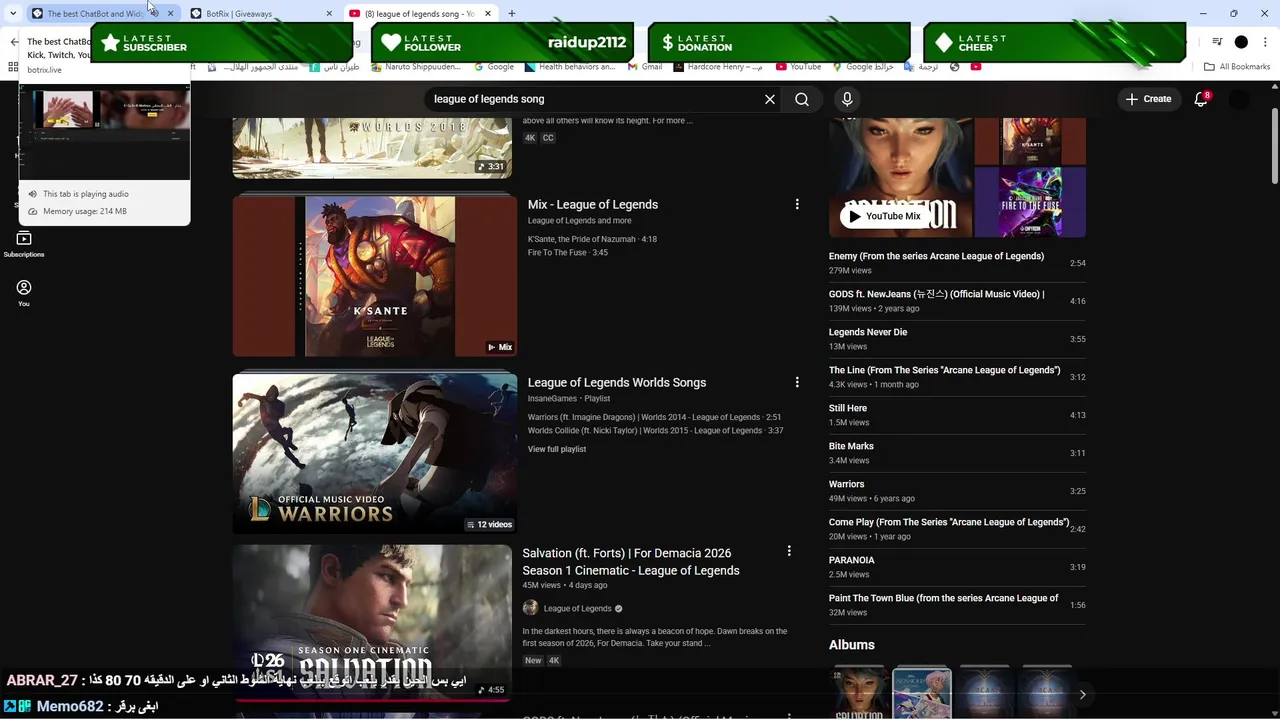
Task: Play Still Here song
Action: tap(957, 415)
